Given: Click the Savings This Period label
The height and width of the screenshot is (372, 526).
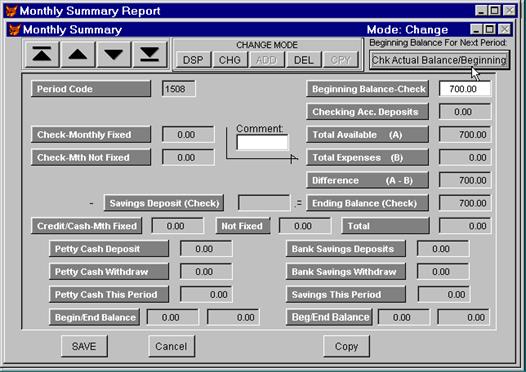Looking at the screenshot, I should [x=346, y=295].
